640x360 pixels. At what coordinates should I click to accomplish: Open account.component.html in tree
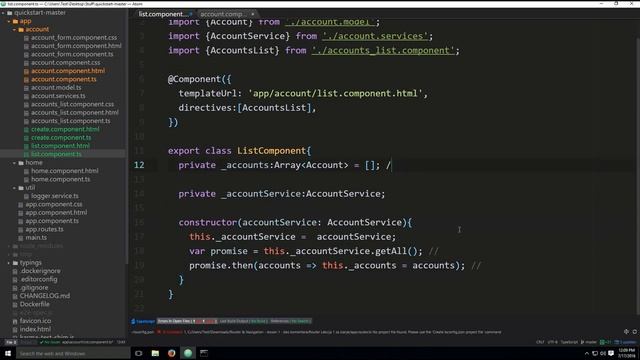(68, 71)
